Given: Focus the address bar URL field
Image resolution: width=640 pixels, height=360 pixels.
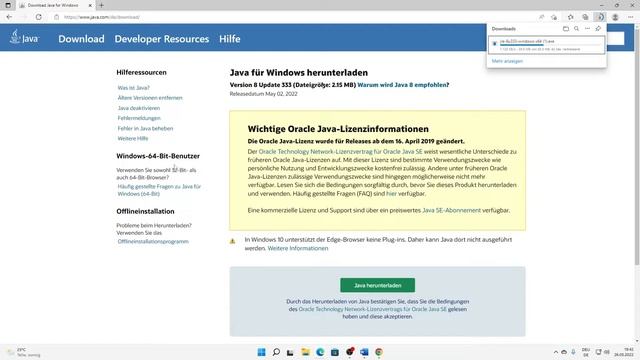Looking at the screenshot, I should [x=101, y=17].
